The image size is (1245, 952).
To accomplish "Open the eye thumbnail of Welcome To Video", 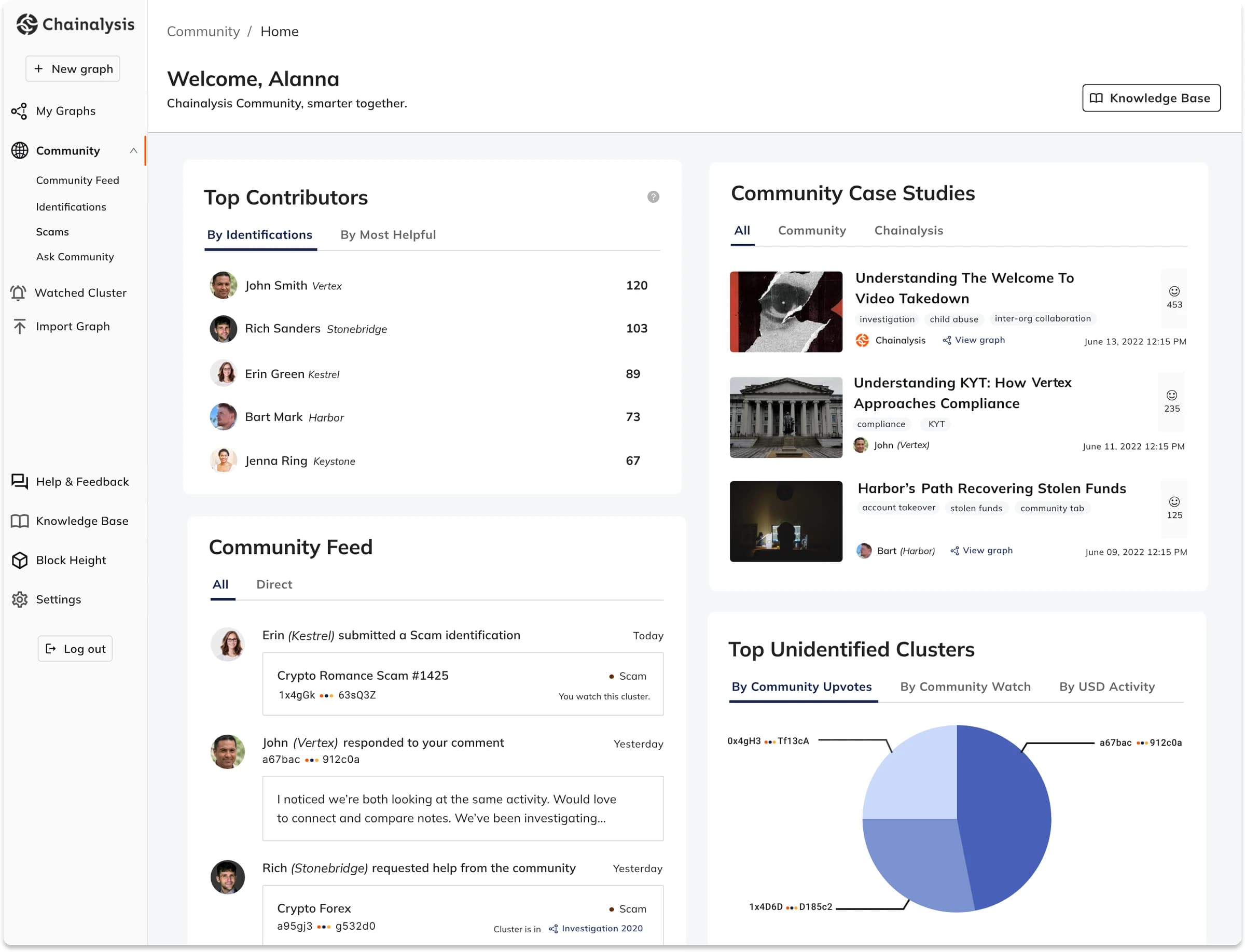I will click(786, 312).
